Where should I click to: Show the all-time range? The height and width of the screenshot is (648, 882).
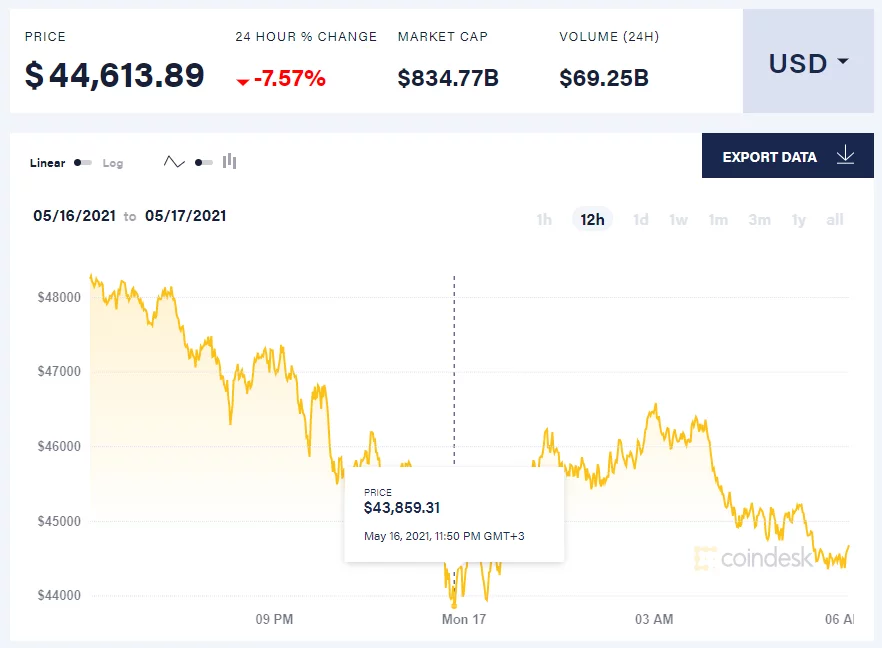(835, 220)
